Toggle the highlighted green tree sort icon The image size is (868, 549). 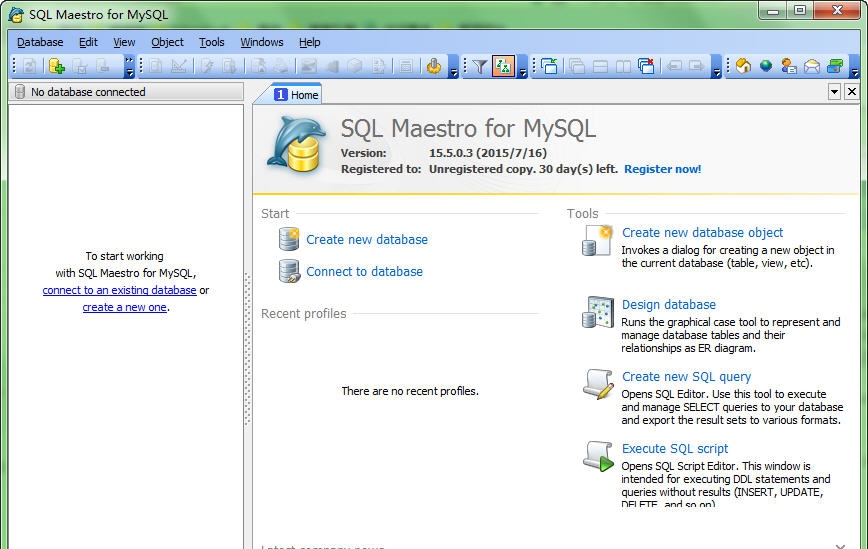(503, 66)
